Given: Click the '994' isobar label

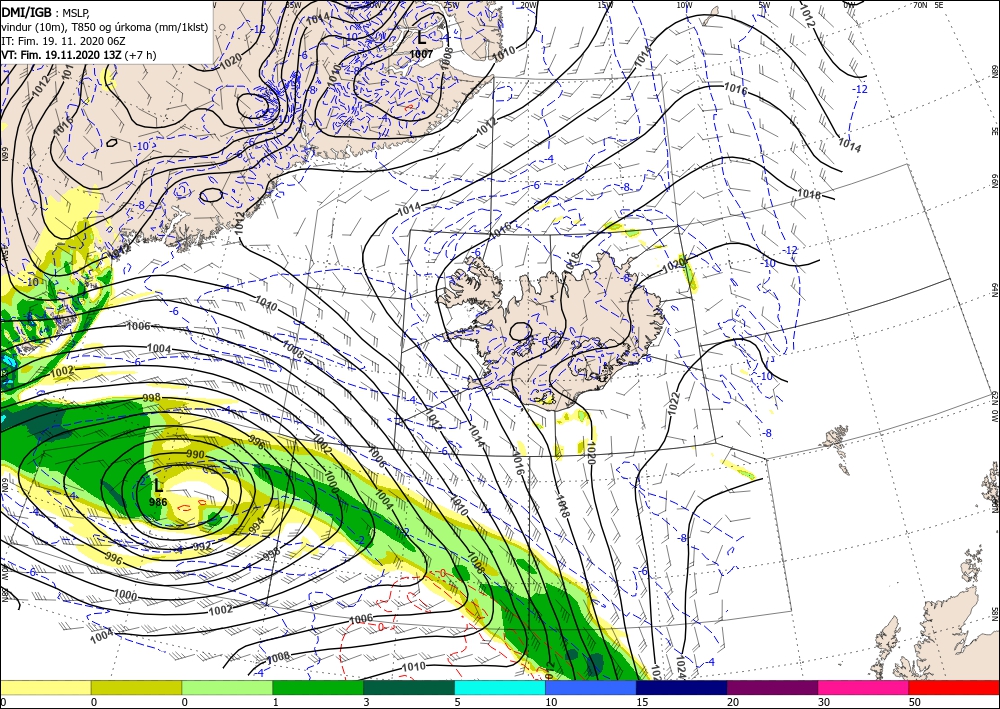Looking at the screenshot, I should coord(254,527).
